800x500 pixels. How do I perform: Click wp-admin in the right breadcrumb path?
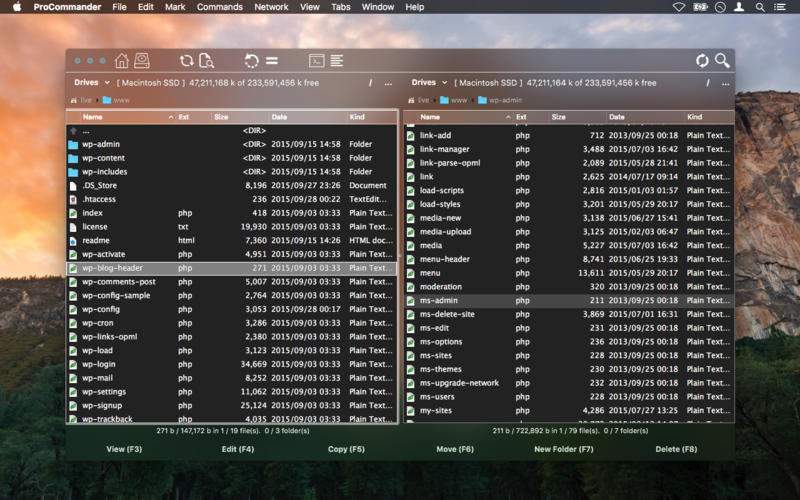click(x=504, y=100)
